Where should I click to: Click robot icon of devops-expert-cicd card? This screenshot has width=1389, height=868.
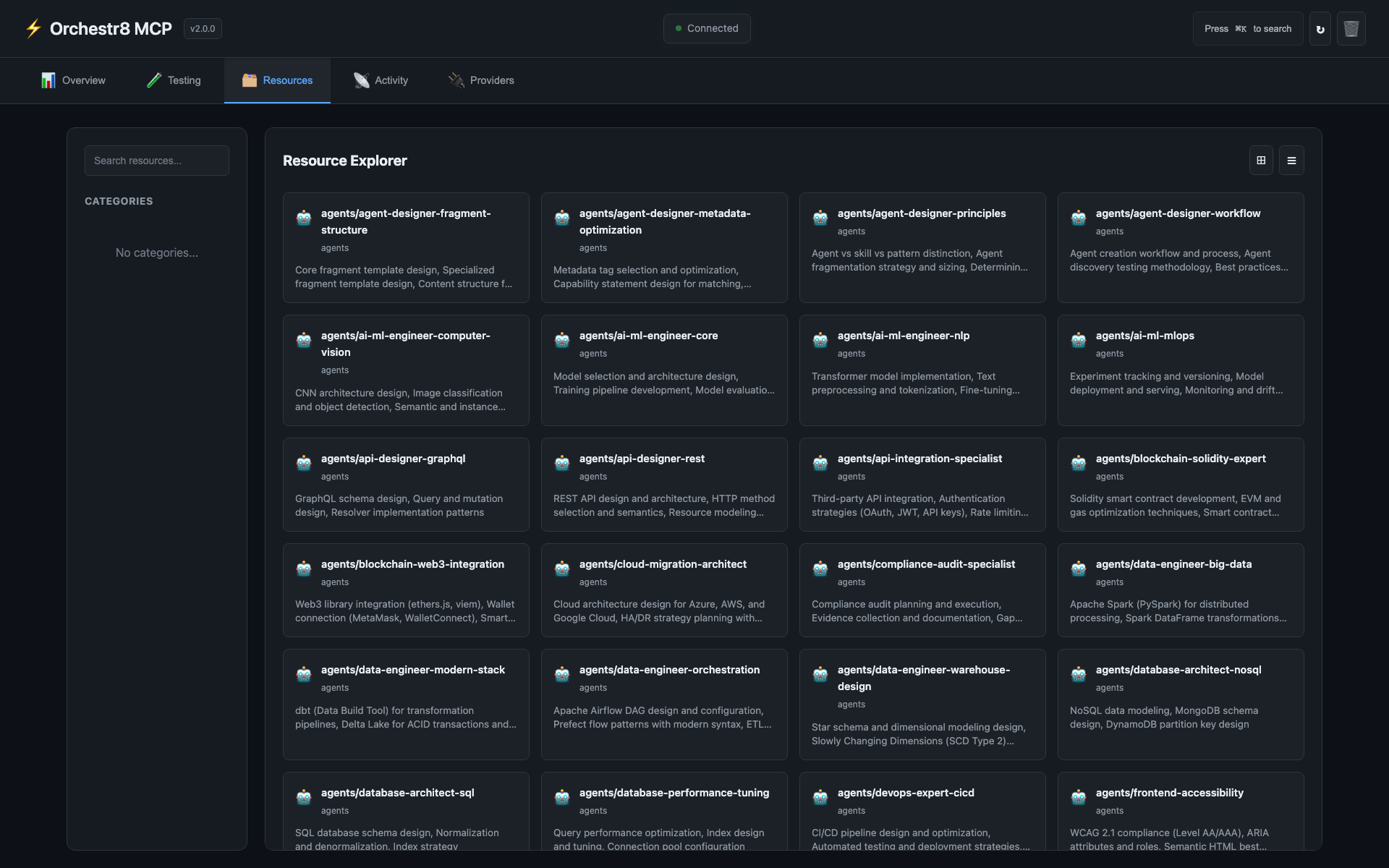820,797
